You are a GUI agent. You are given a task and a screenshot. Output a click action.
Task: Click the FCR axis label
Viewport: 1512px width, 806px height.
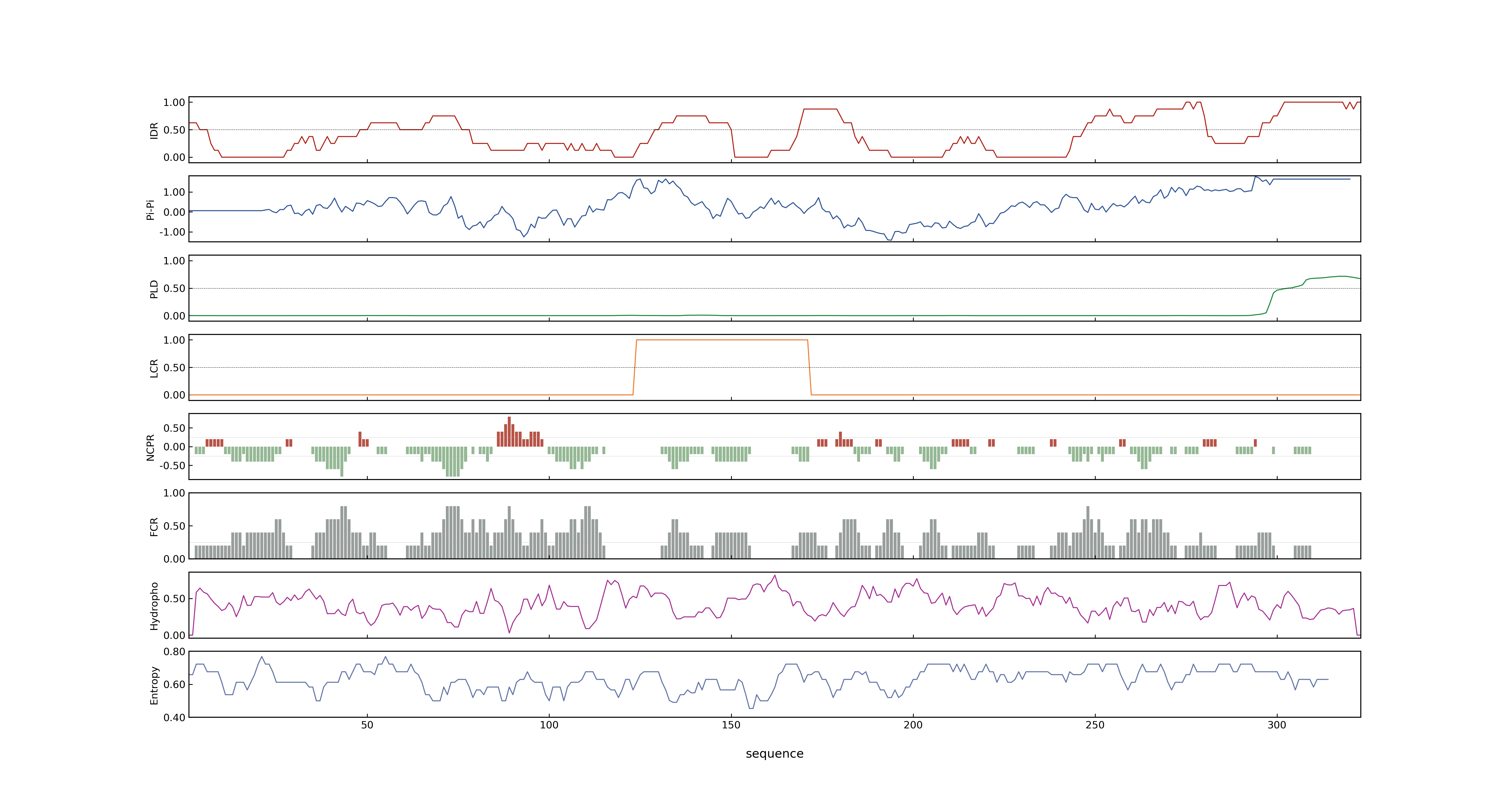pos(154,527)
